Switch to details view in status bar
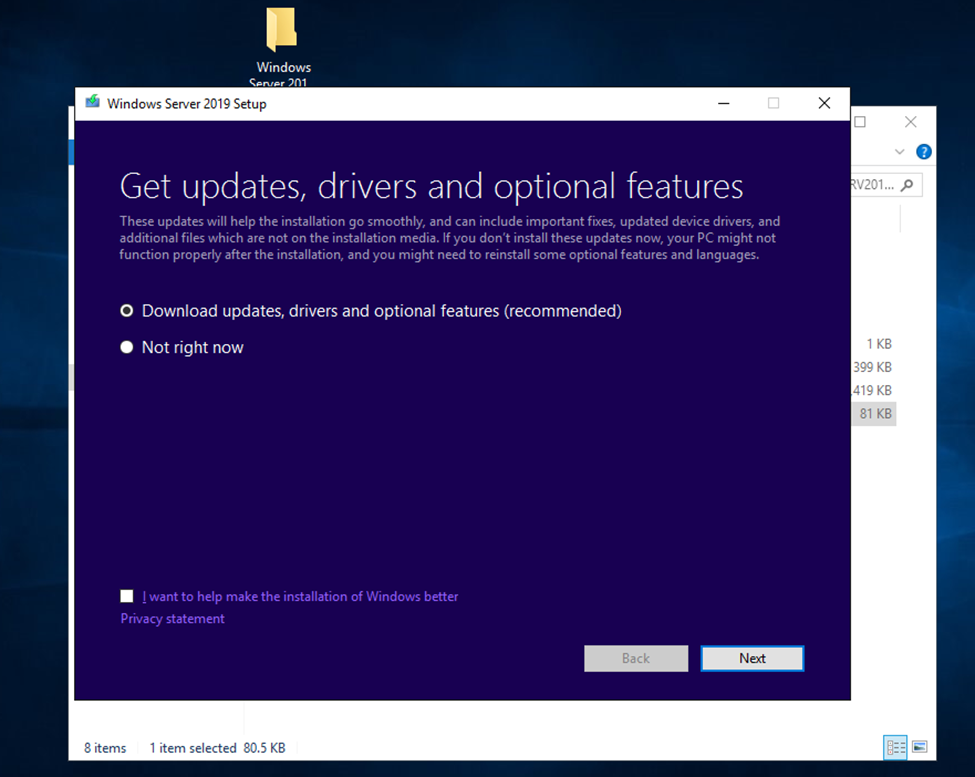This screenshot has width=975, height=777. [x=895, y=747]
